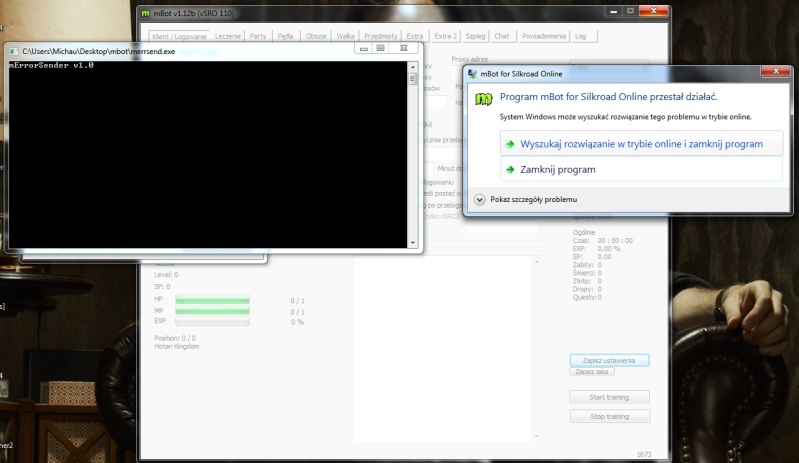The width and height of the screenshot is (799, 463).
Task: Click the Position: 0 / 0 text
Action: (175, 338)
